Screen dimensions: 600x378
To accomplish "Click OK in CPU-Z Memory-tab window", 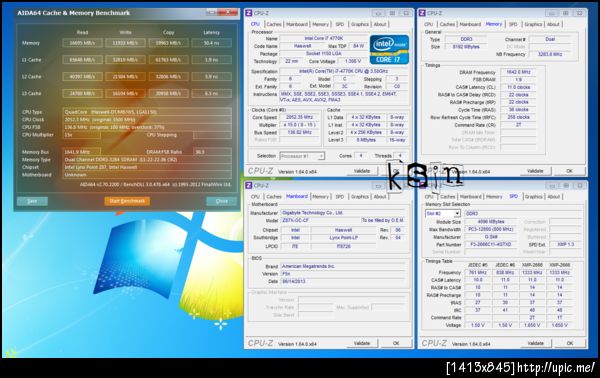I will (x=569, y=171).
